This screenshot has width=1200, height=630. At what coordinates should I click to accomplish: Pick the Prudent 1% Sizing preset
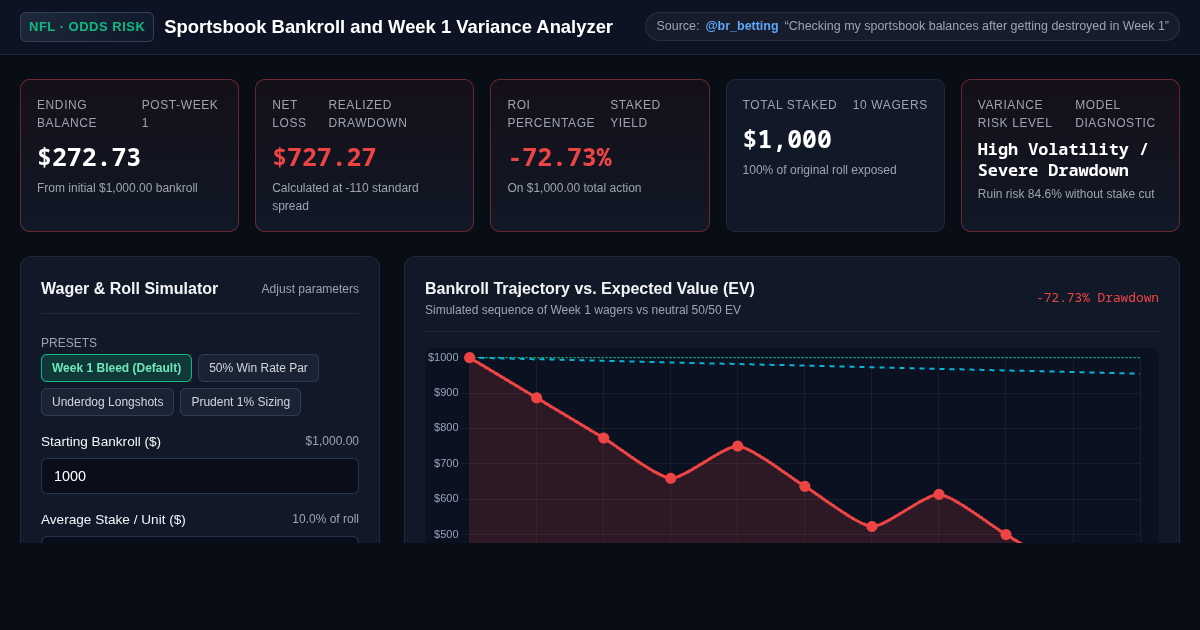tap(240, 402)
